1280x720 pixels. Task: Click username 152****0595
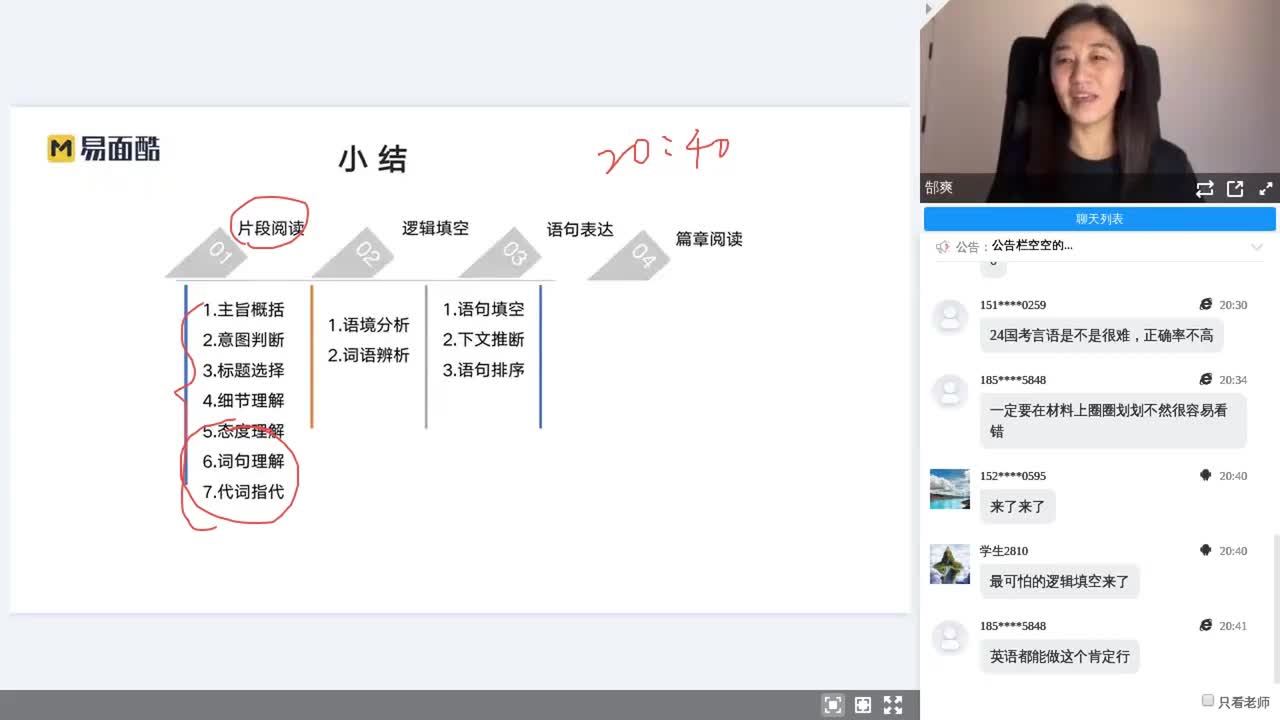click(x=1013, y=476)
